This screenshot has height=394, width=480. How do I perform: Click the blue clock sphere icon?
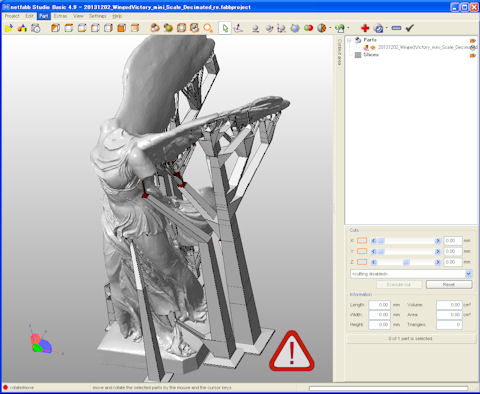379,28
